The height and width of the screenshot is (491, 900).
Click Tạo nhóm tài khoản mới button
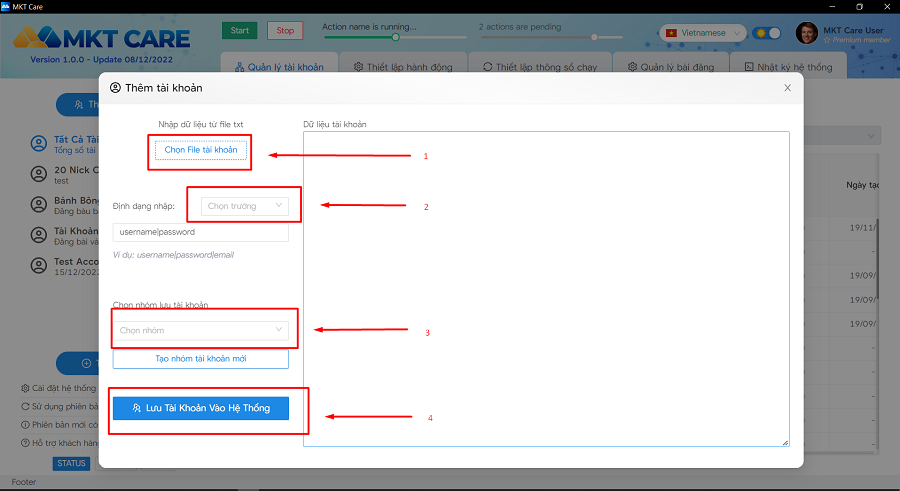200,359
